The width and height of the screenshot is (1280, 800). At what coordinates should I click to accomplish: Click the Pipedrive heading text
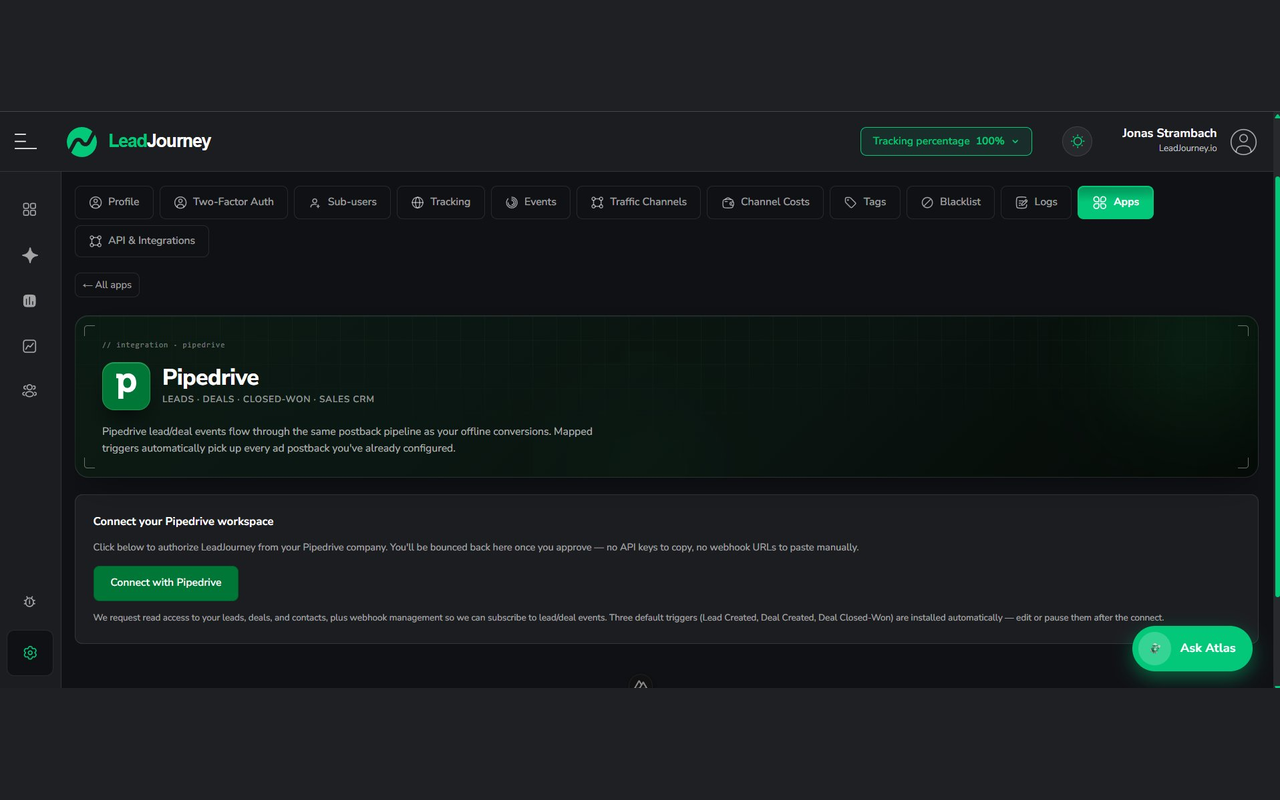211,377
